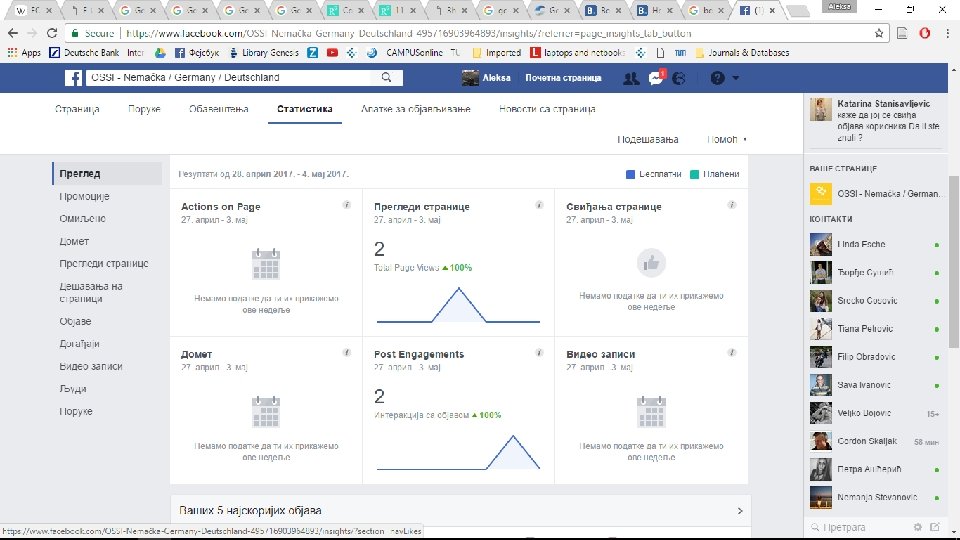Expand Помоћ dropdown

(727, 140)
